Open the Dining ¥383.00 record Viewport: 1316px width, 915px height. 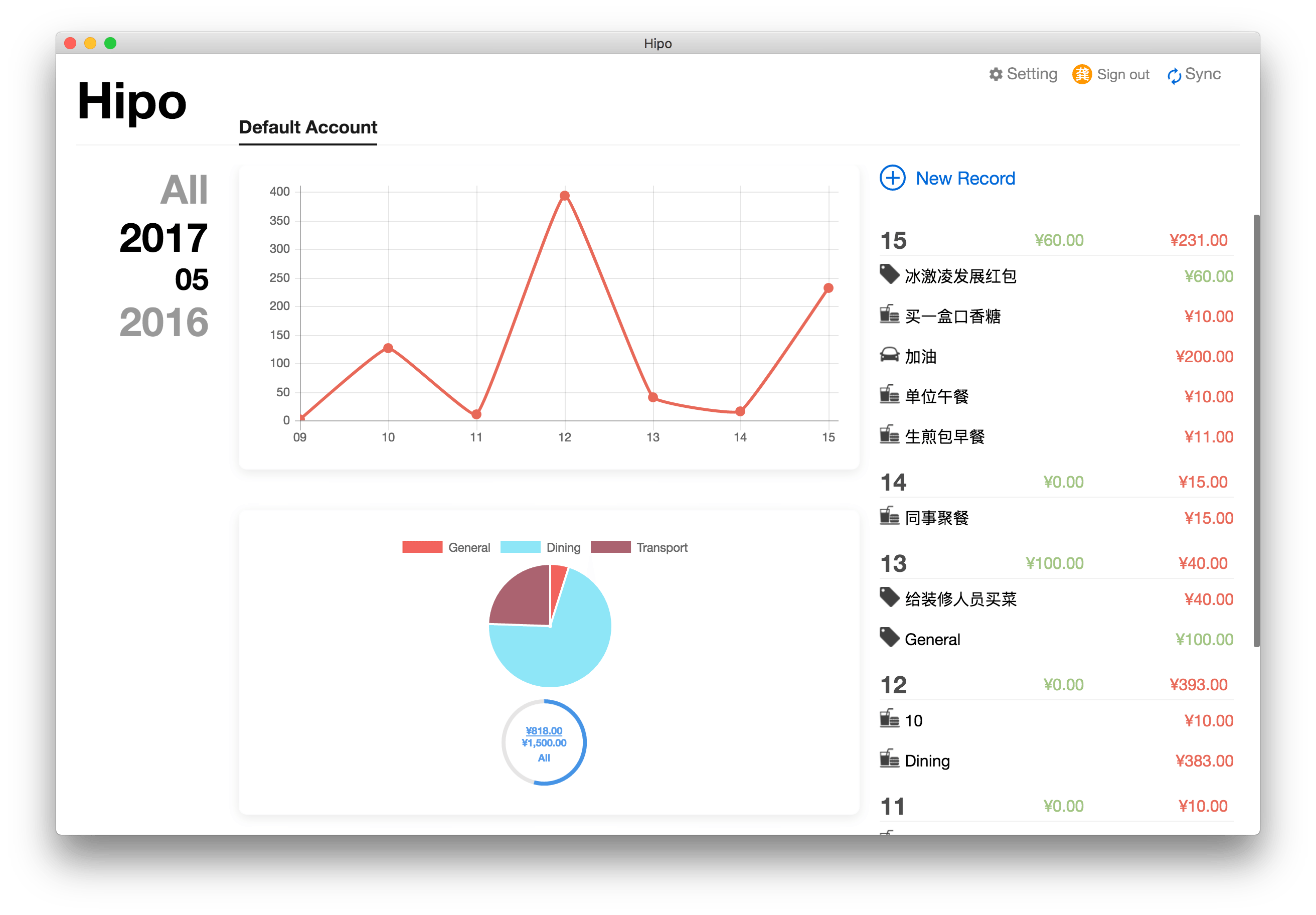[x=1056, y=761]
